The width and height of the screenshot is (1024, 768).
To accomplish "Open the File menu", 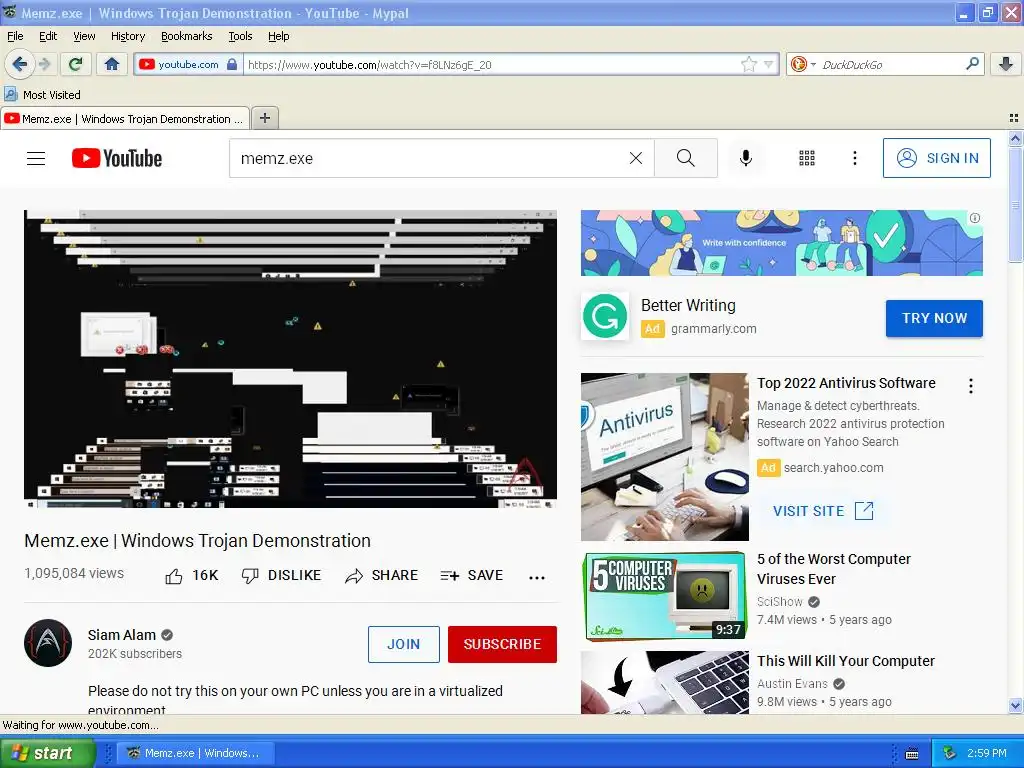I will (x=15, y=36).
